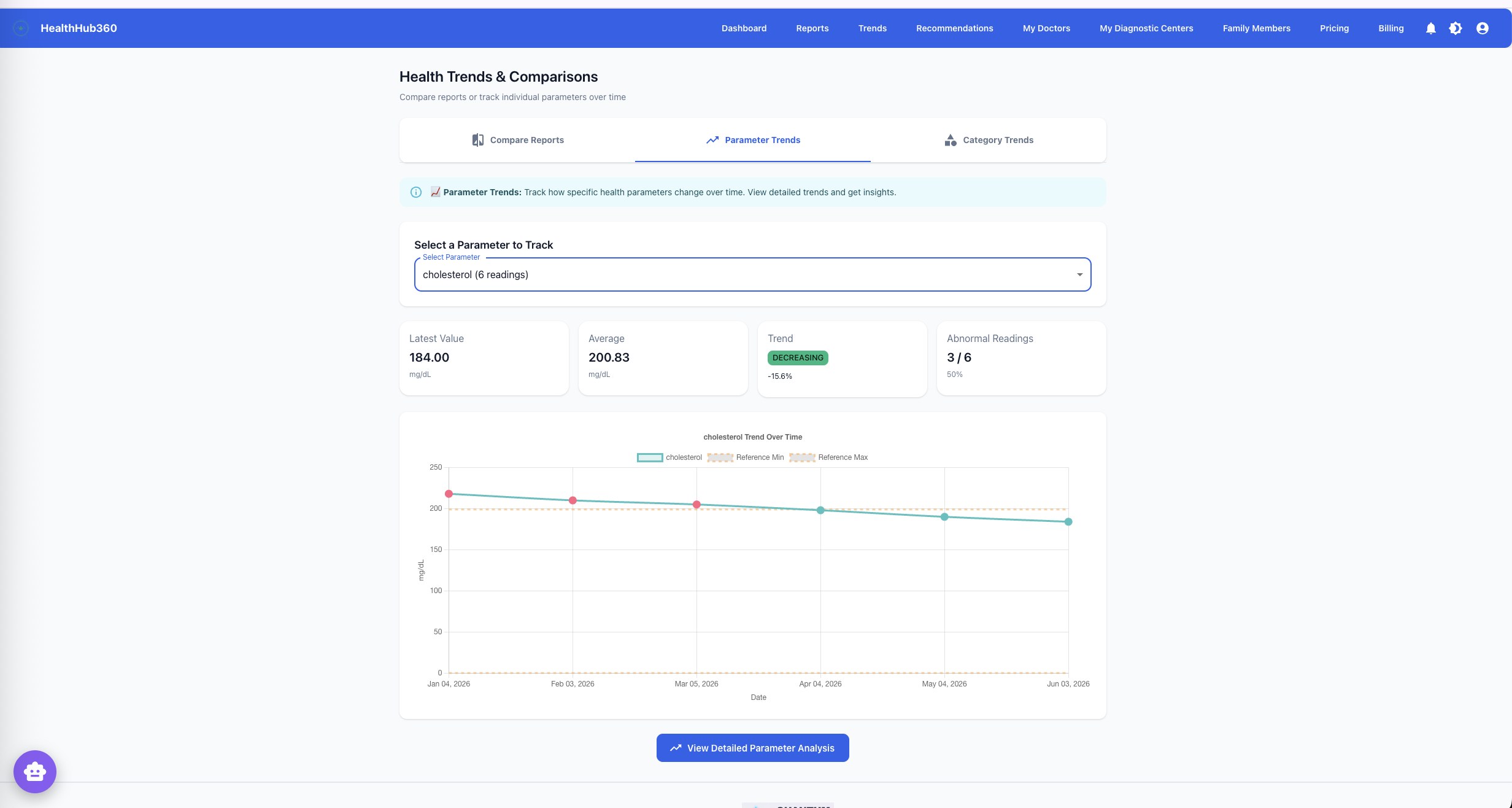Image resolution: width=1512 pixels, height=808 pixels.
Task: Click the Abnormal Readings 3 / 6 value
Action: coord(959,357)
